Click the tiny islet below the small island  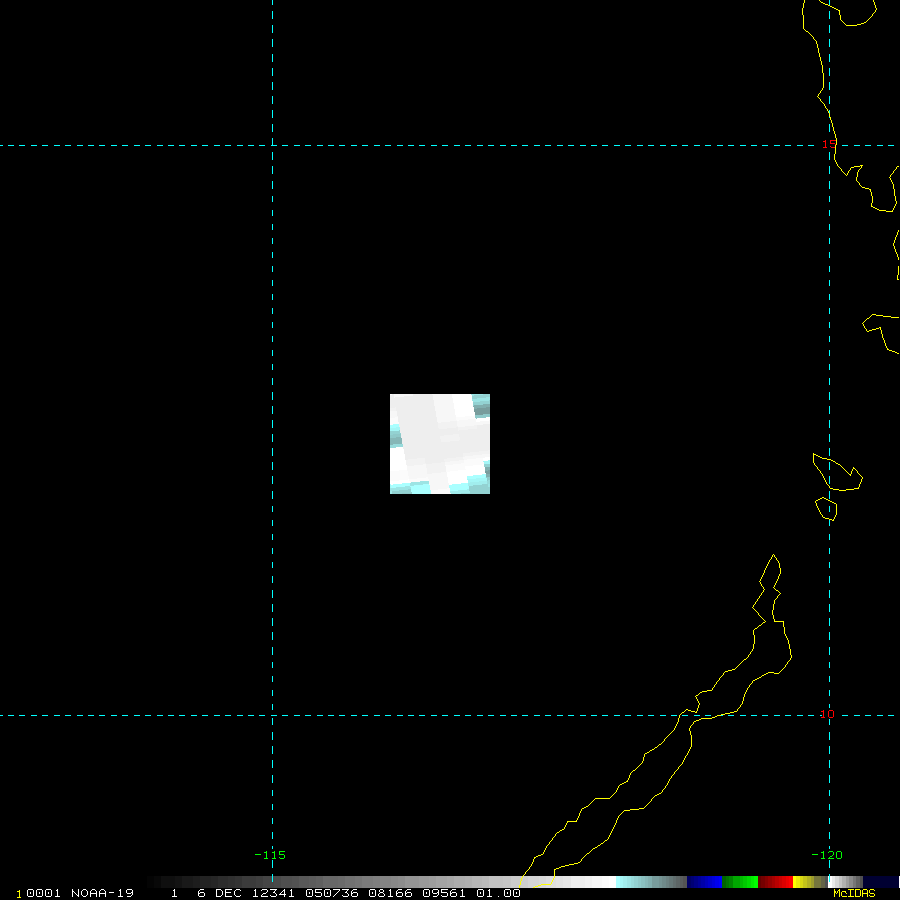826,509
